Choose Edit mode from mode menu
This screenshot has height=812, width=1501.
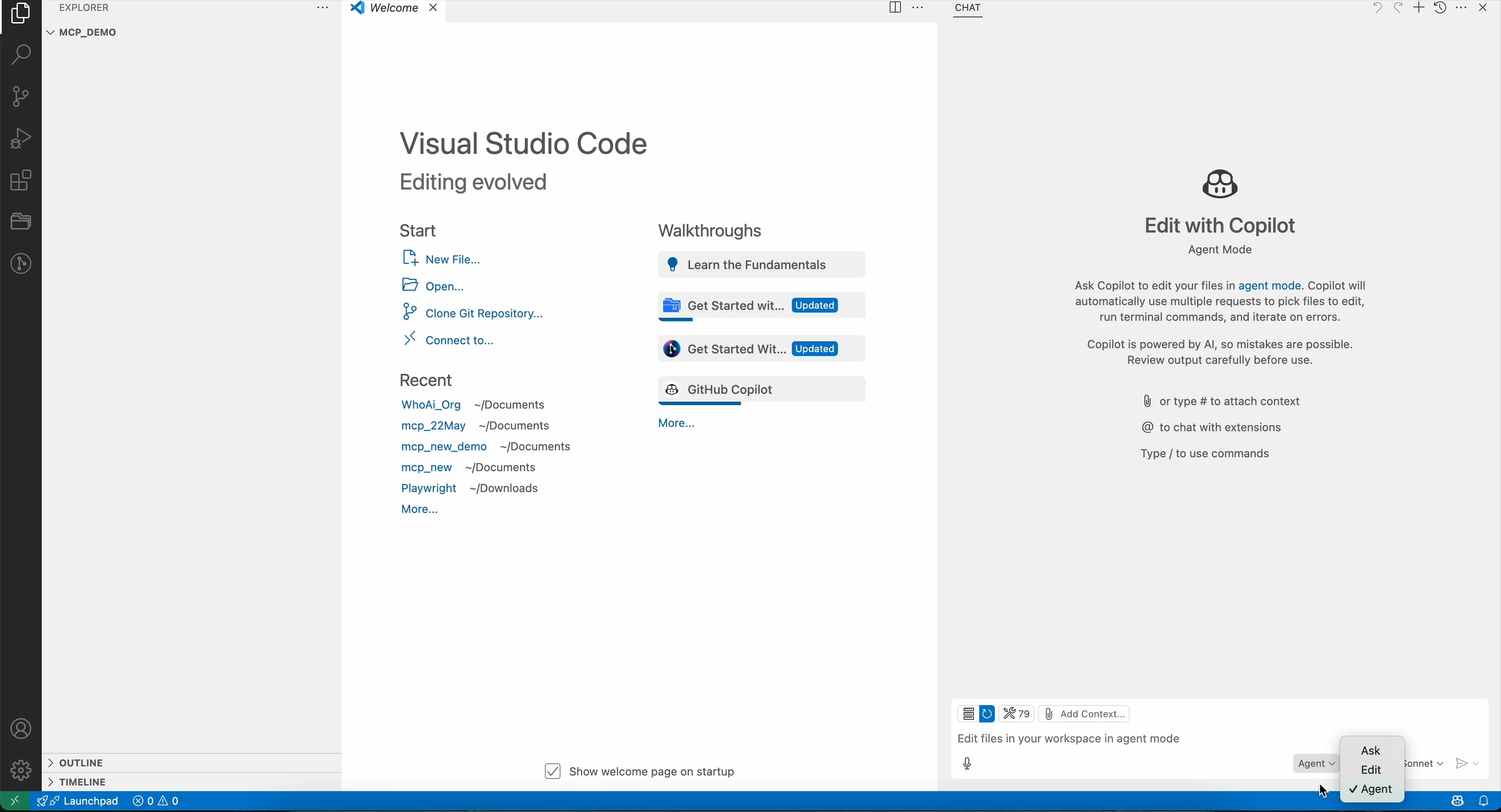pos(1371,771)
